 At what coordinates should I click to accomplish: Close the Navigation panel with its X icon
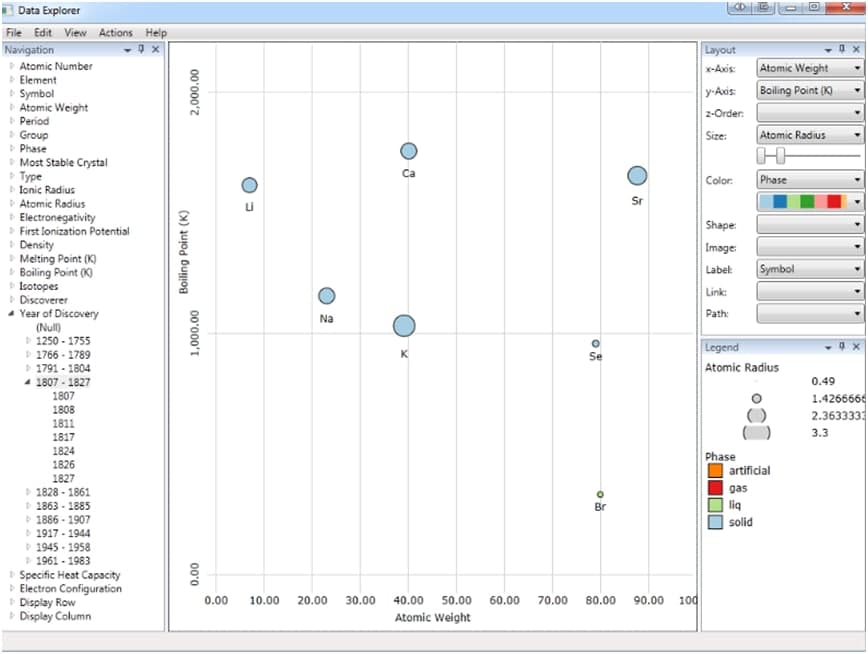(156, 49)
